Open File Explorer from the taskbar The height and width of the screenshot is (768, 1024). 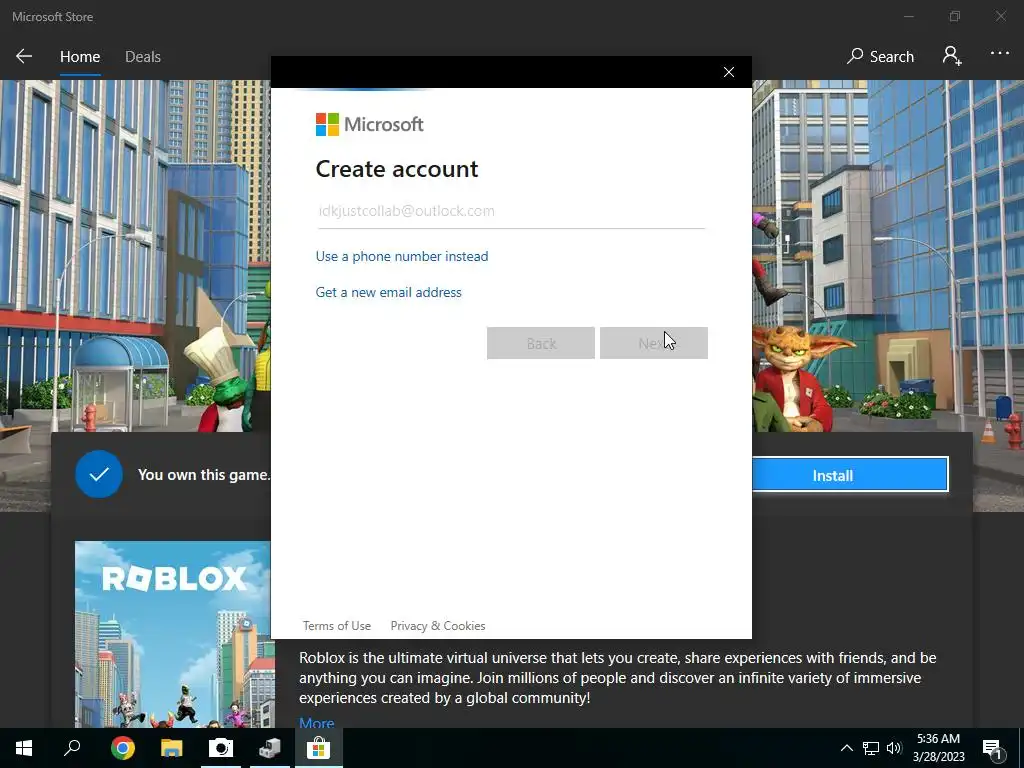coord(172,748)
